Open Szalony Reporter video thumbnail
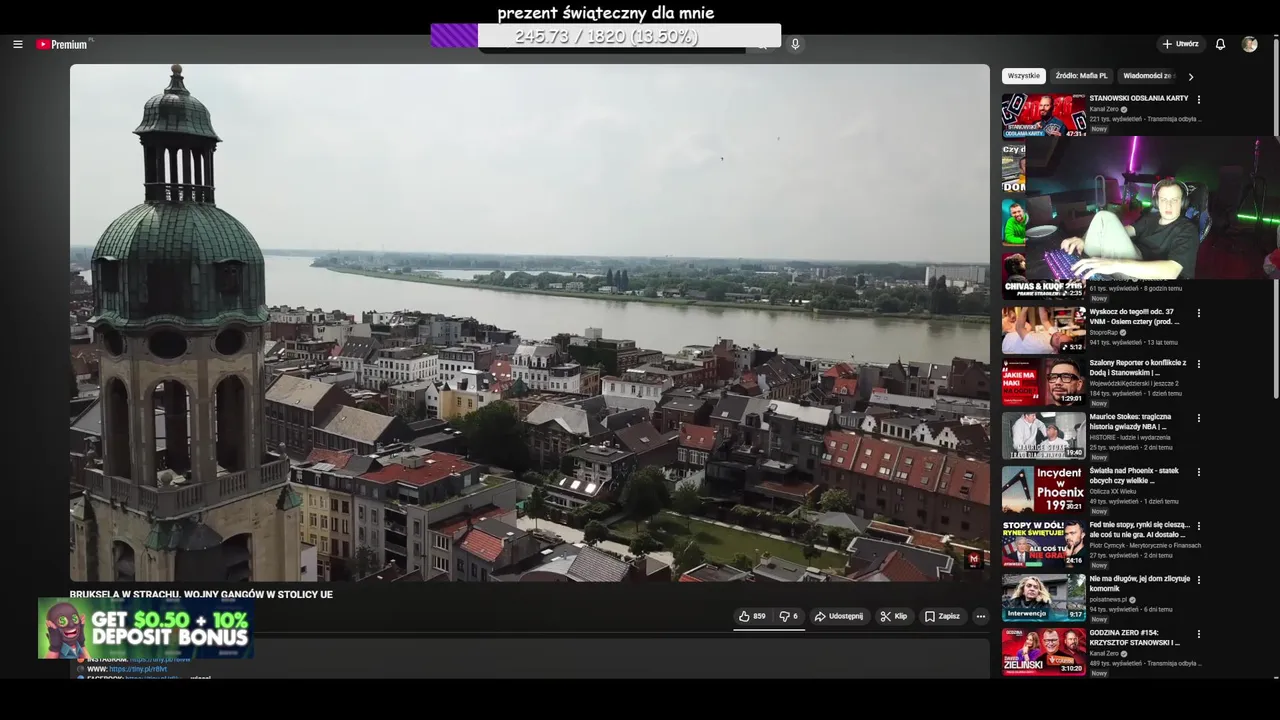 [1043, 382]
